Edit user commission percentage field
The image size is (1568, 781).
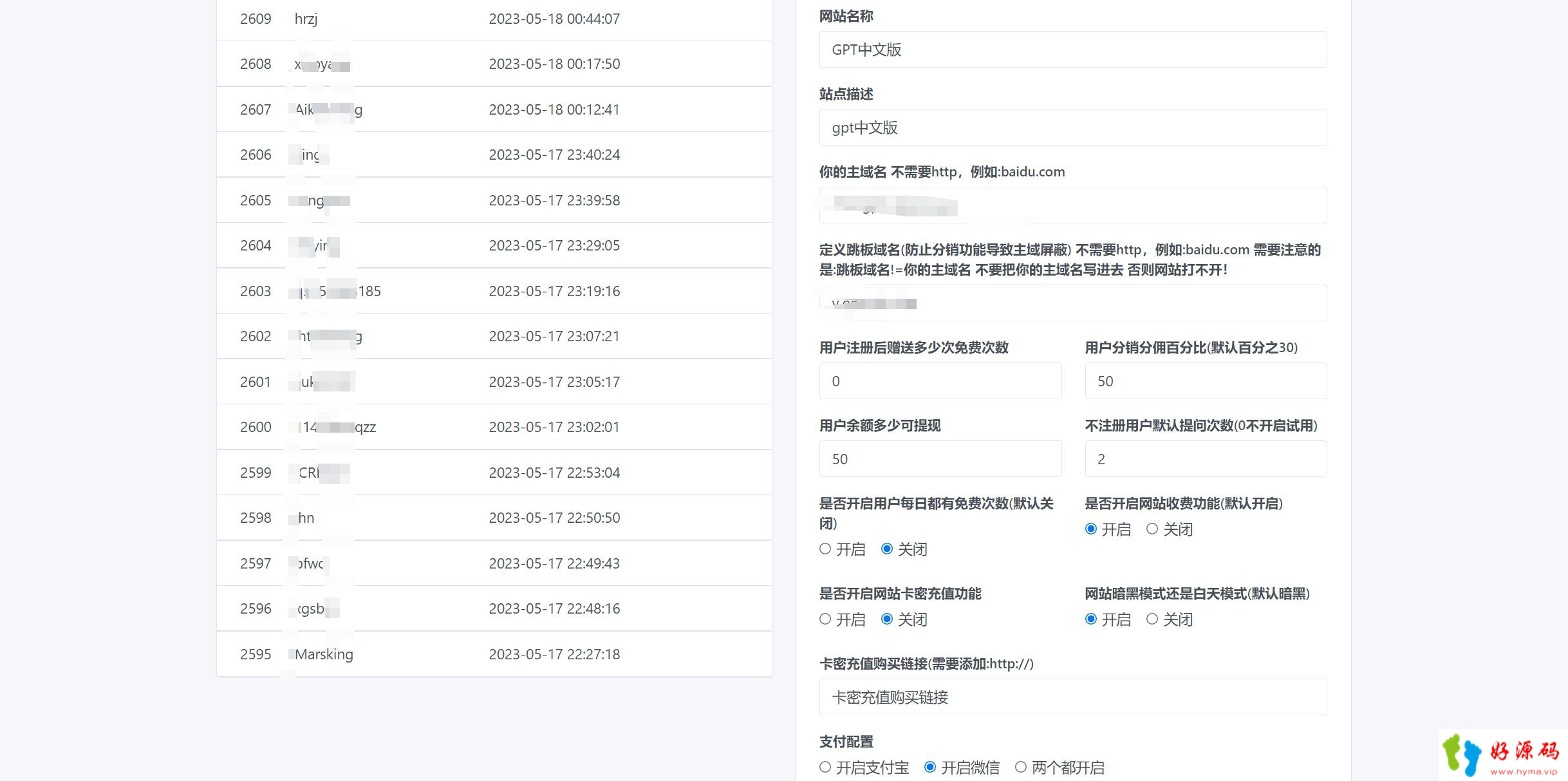1206,381
